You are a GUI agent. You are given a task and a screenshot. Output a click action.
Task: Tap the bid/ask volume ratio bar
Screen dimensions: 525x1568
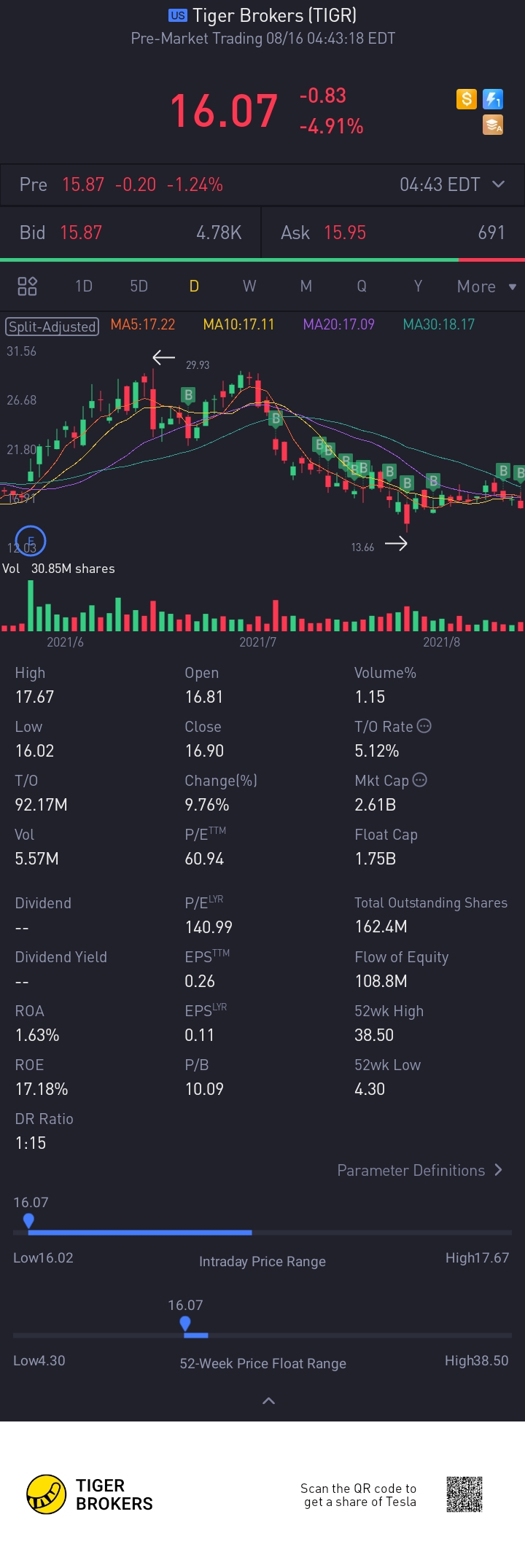(262, 260)
